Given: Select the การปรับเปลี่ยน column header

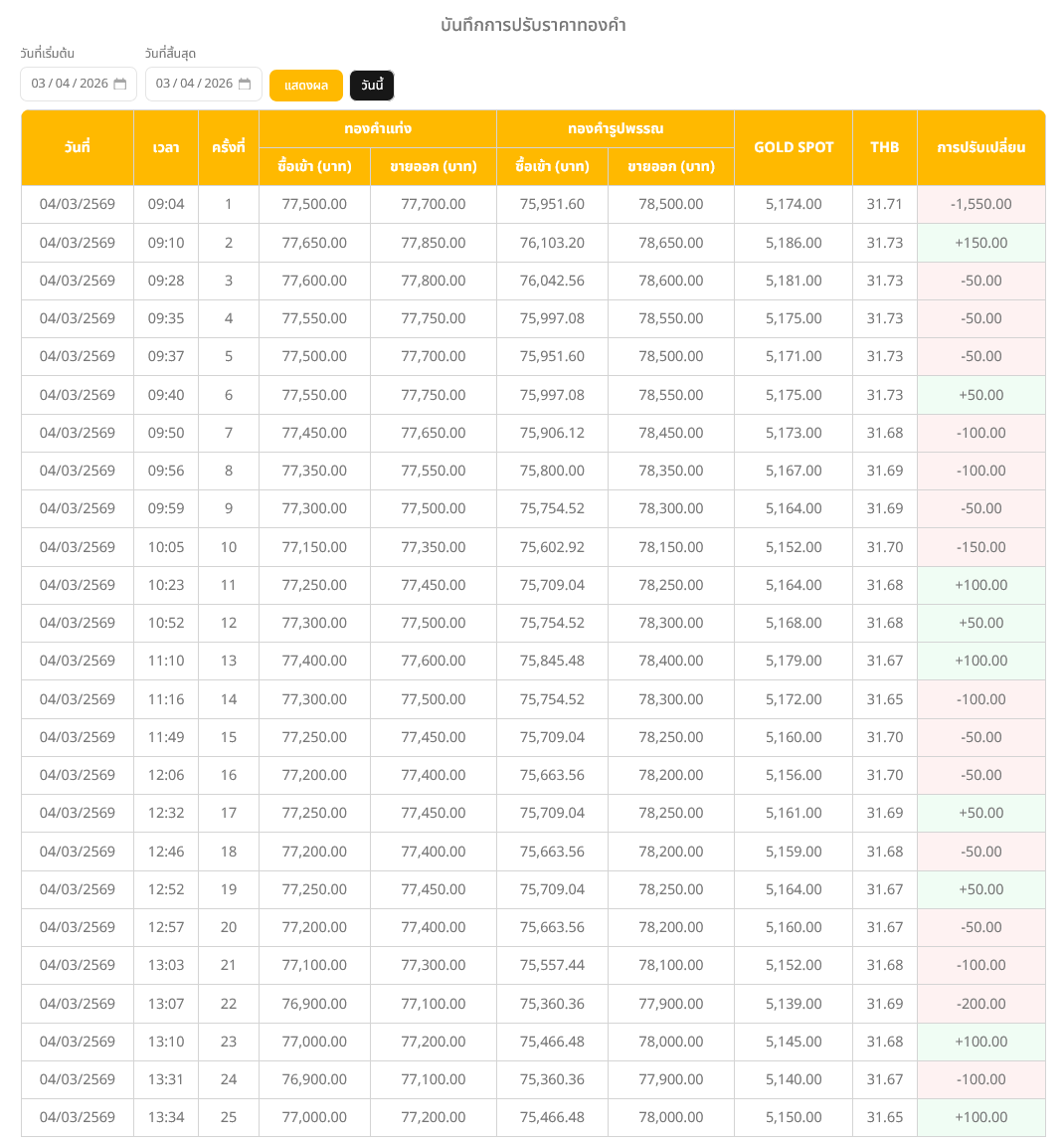Looking at the screenshot, I should click(x=980, y=147).
